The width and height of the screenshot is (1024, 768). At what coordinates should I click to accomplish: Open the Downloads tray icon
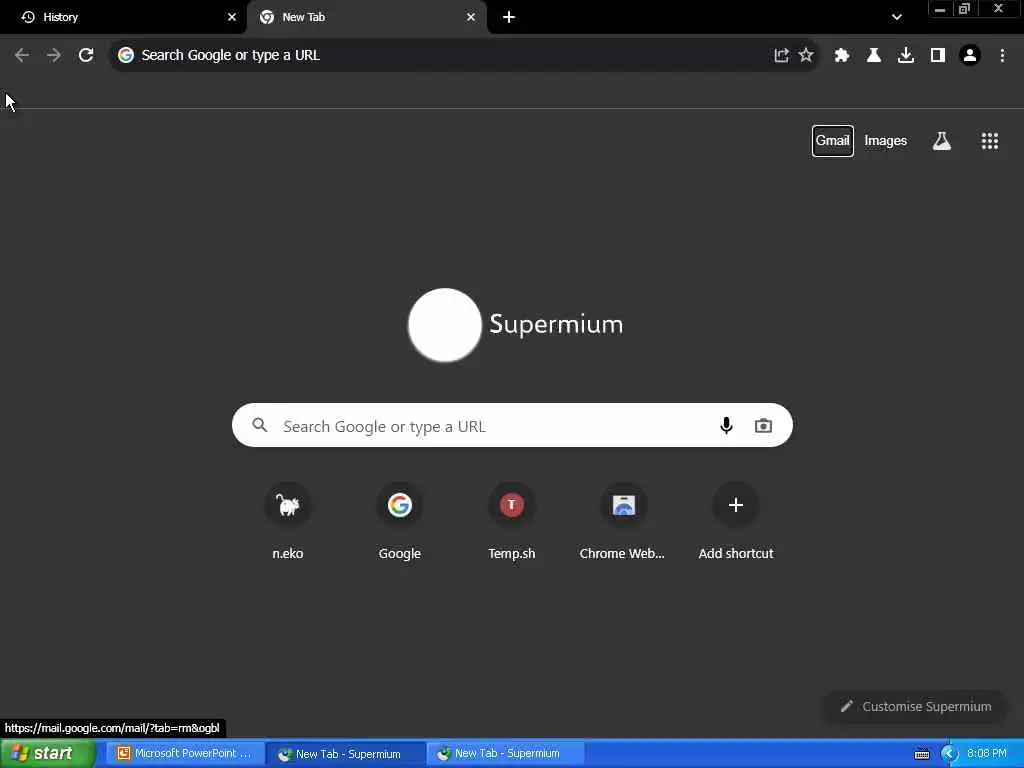pyautogui.click(x=906, y=55)
